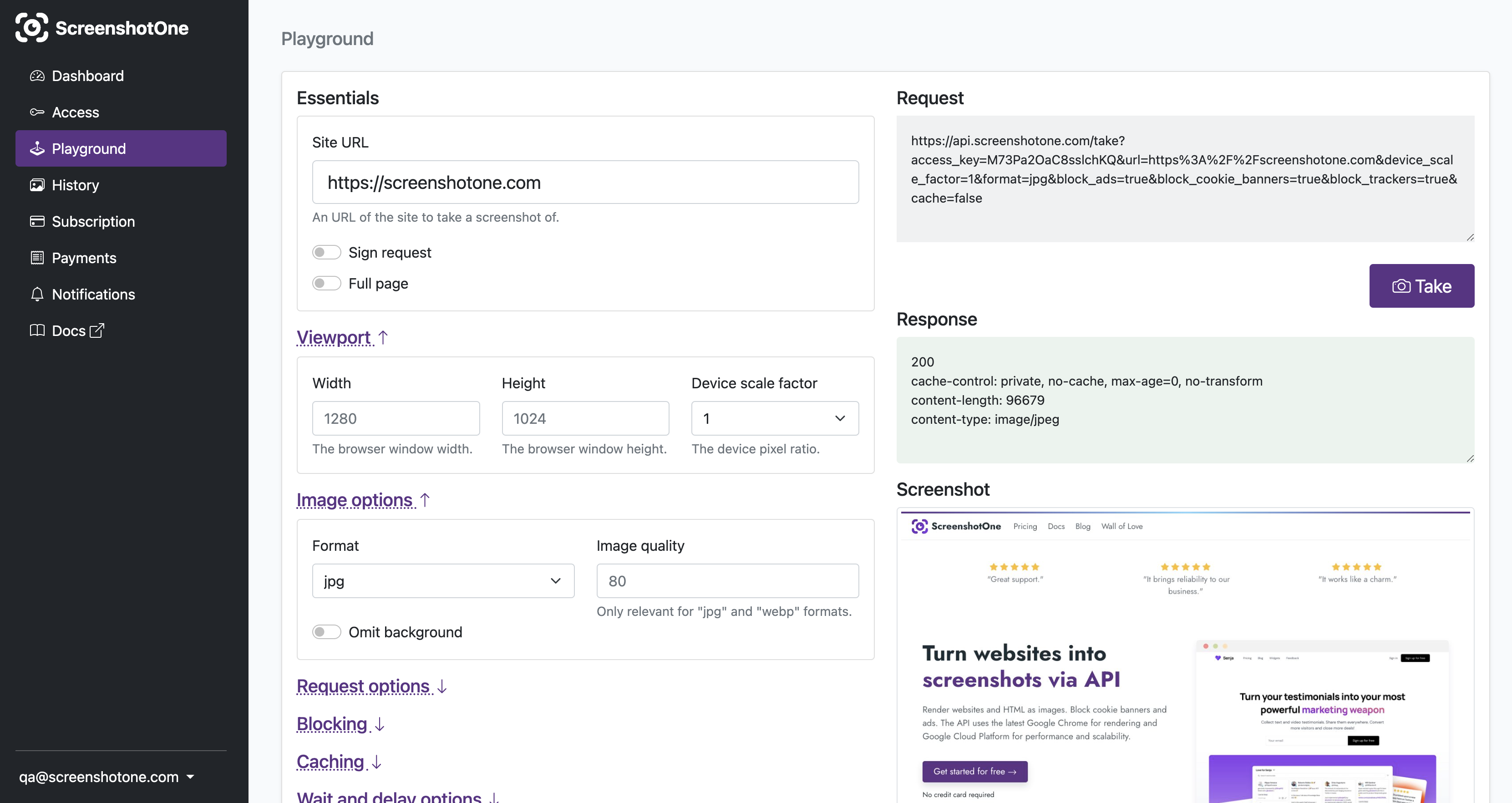Open the qa@screenshotone.com account menu
1512x803 pixels.
pos(106,777)
